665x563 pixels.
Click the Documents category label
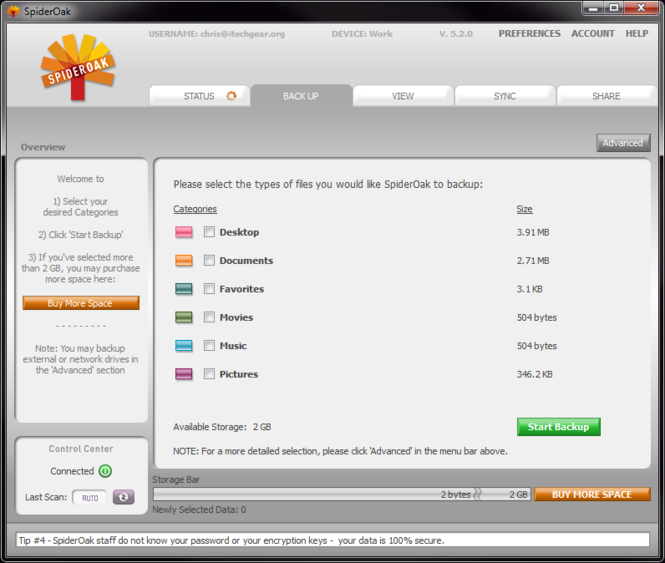(x=246, y=260)
